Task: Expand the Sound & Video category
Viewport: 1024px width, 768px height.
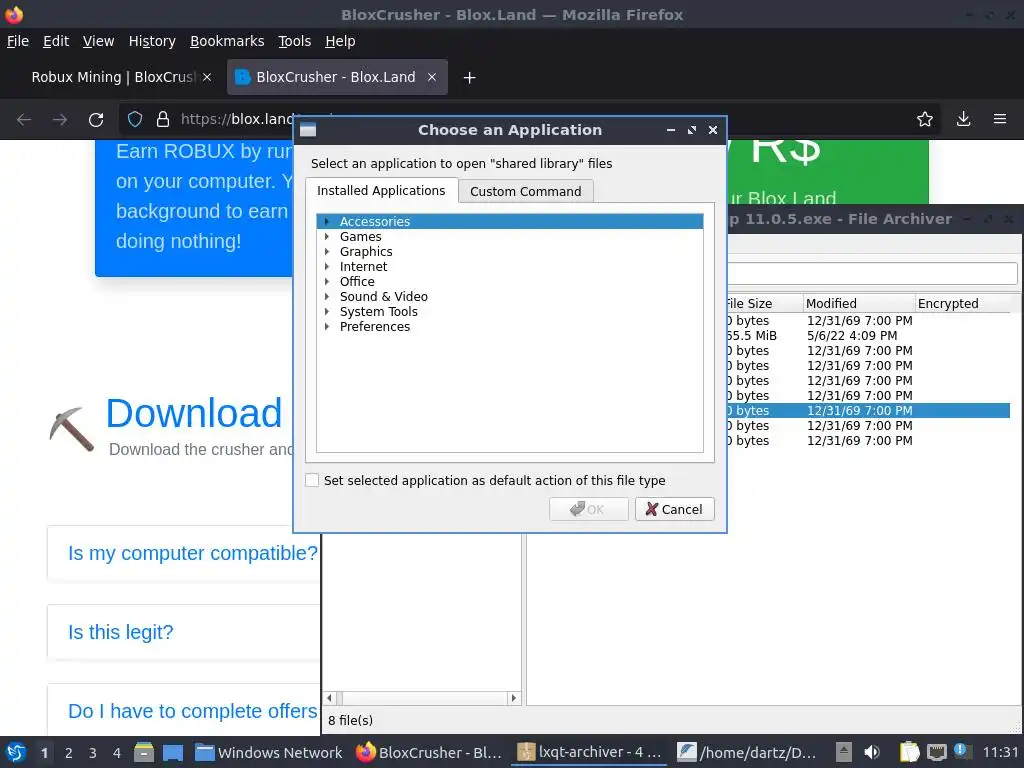Action: tap(327, 296)
